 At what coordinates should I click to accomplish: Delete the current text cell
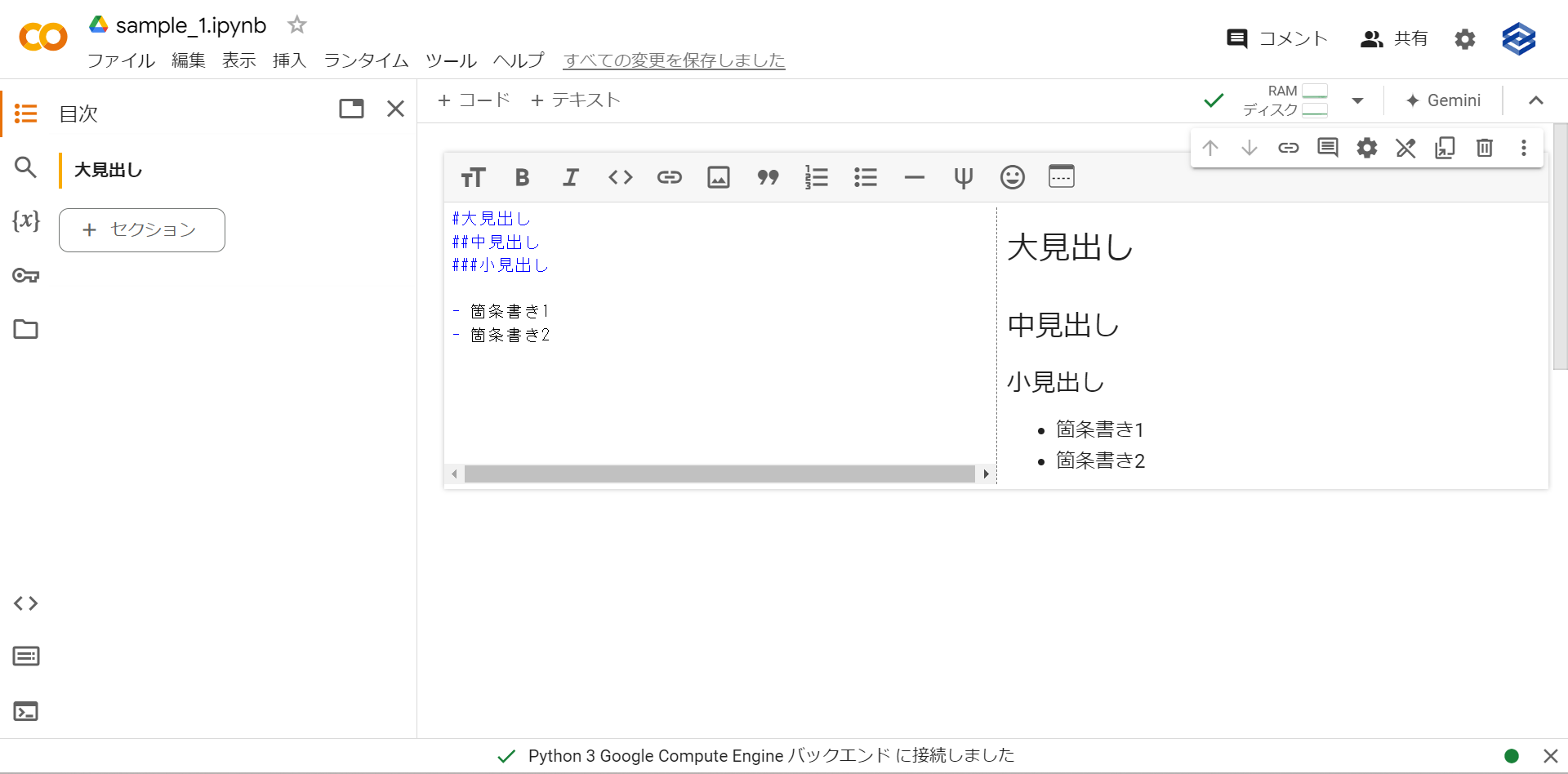tap(1484, 148)
